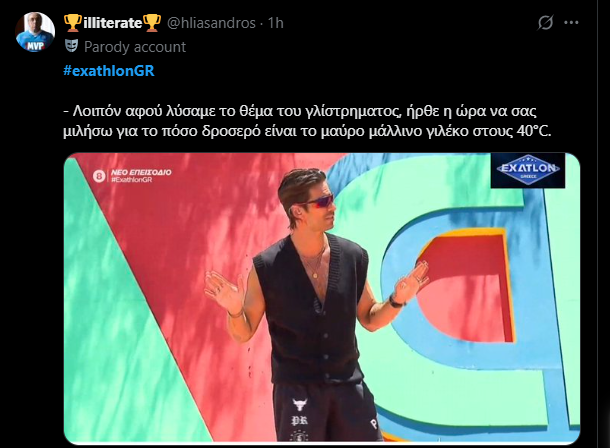Click the channel 8 circle logo in image
Image resolution: width=610 pixels, height=448 pixels.
click(x=99, y=176)
